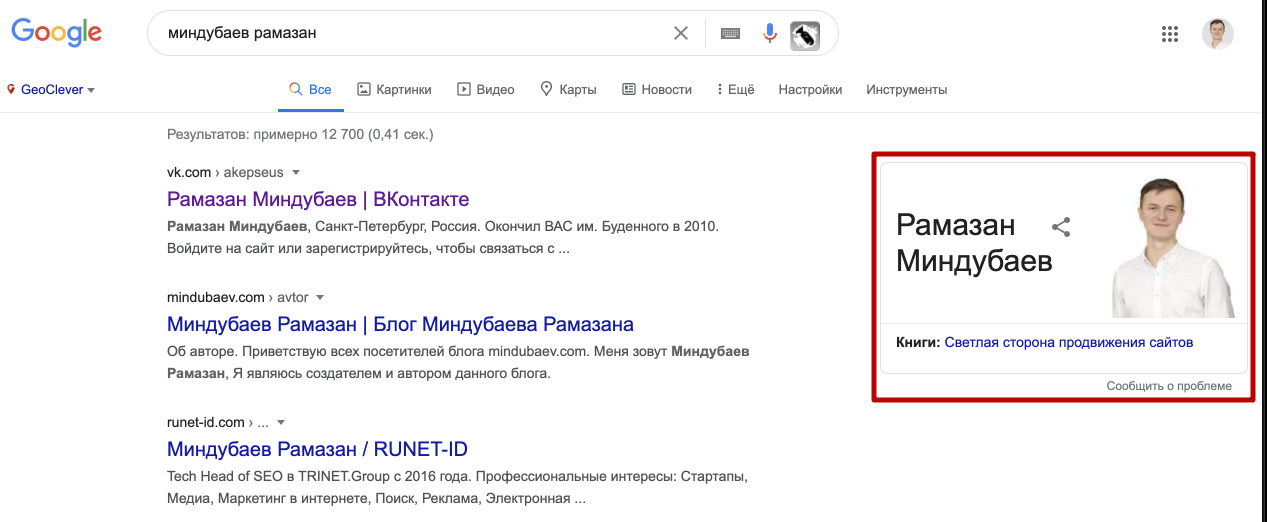Open the Рамазан Миндубаев ВКонтакте result
1267x522 pixels.
coord(318,199)
